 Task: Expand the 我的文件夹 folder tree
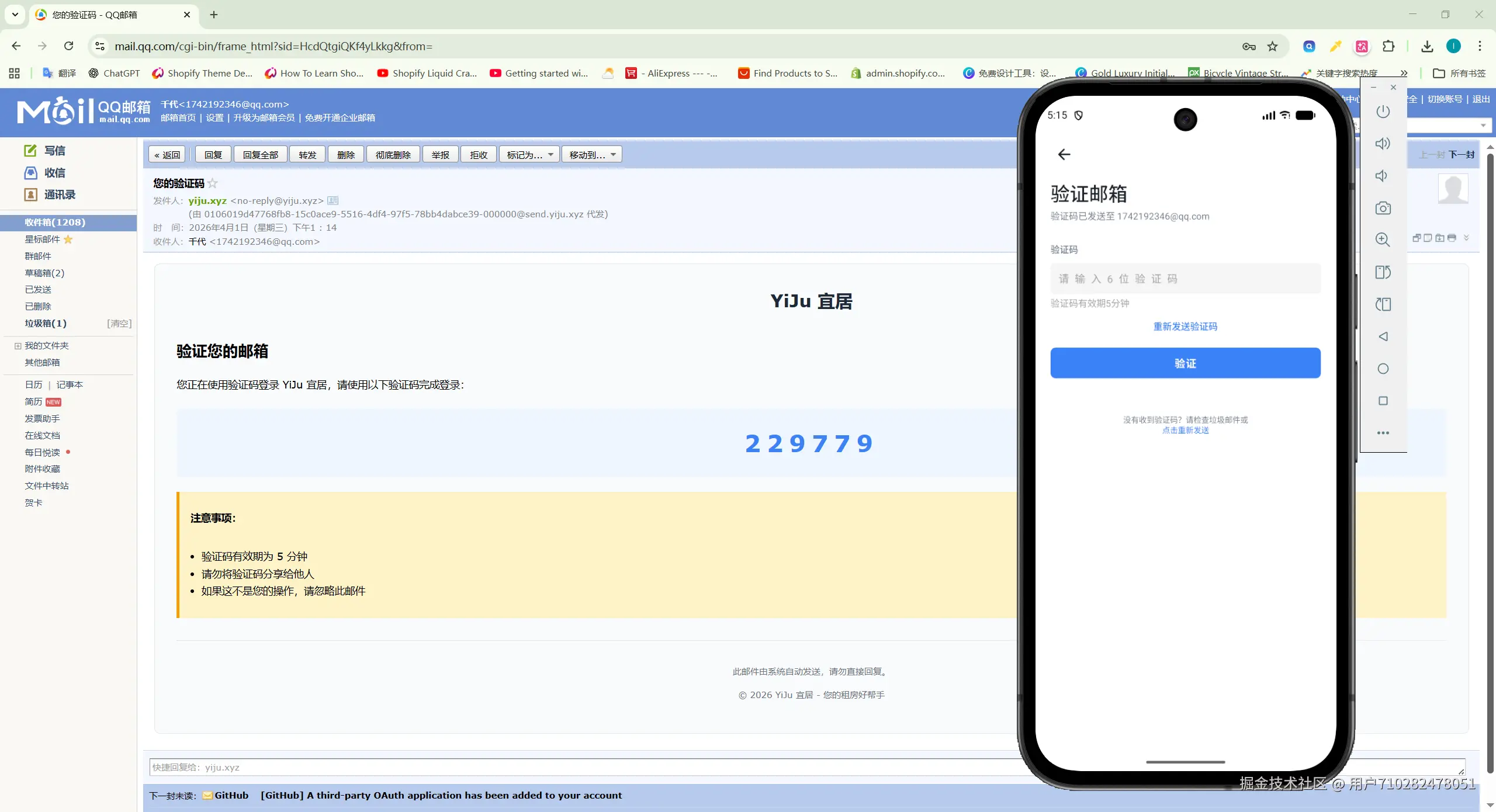pos(17,345)
